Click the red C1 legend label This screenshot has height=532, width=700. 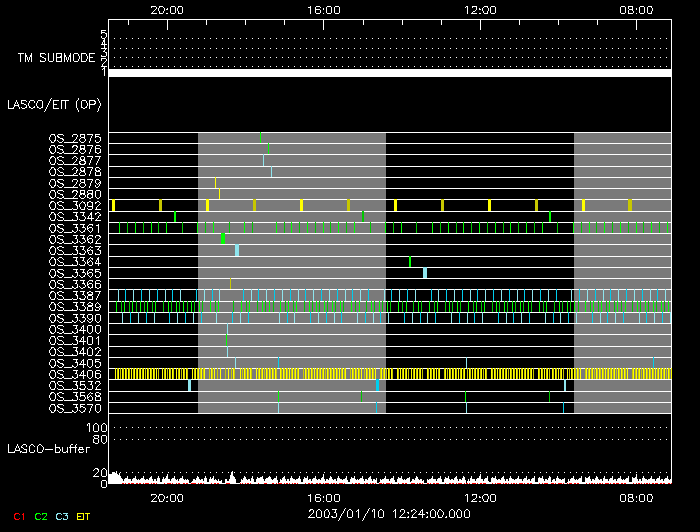pyautogui.click(x=15, y=517)
